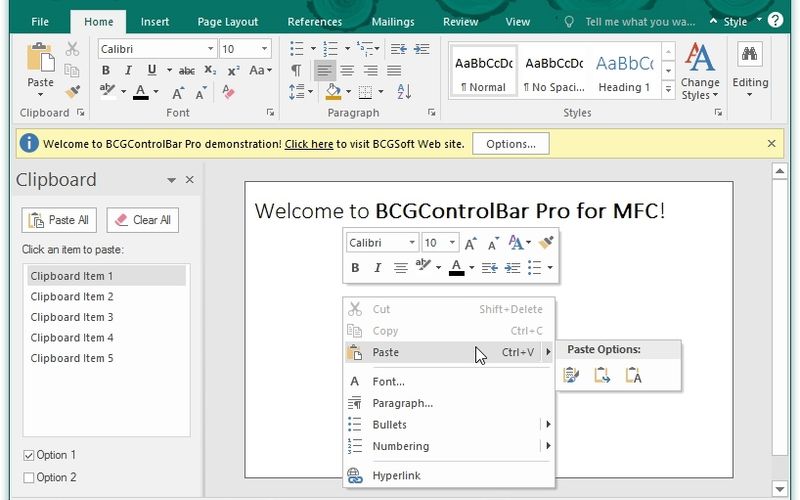Center-align text using the ribbon icon
The height and width of the screenshot is (500, 800).
point(348,70)
